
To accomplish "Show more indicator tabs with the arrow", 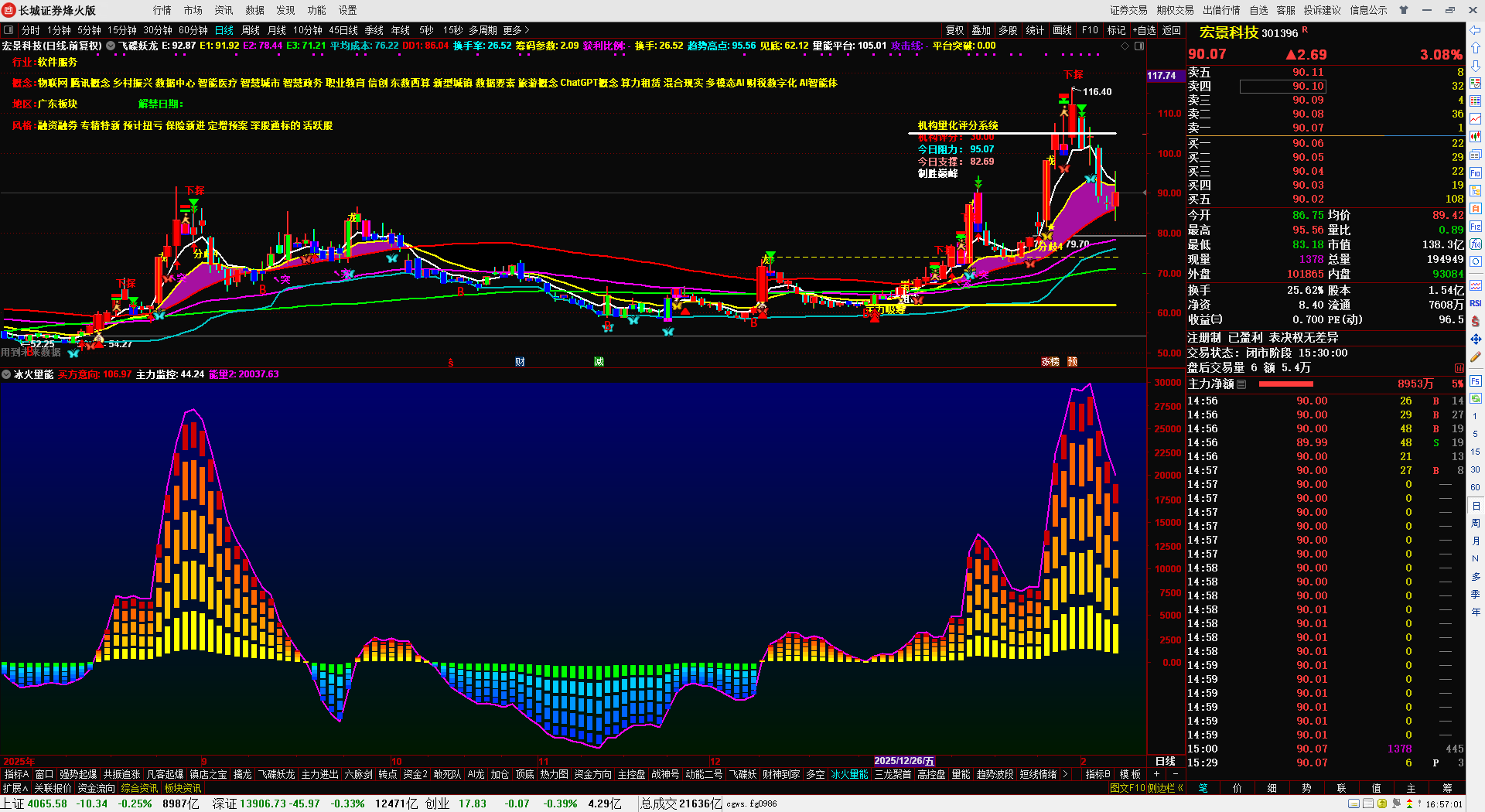I will pos(1066,774).
